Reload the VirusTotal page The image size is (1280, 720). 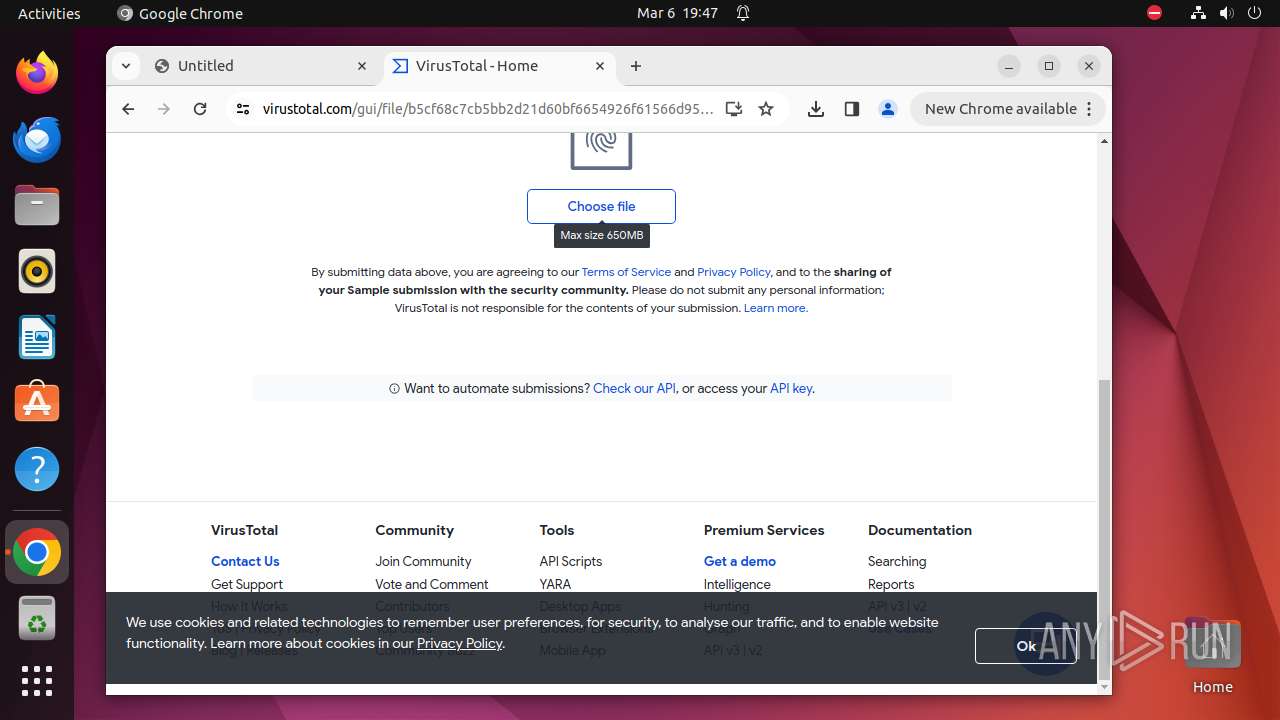pos(200,109)
